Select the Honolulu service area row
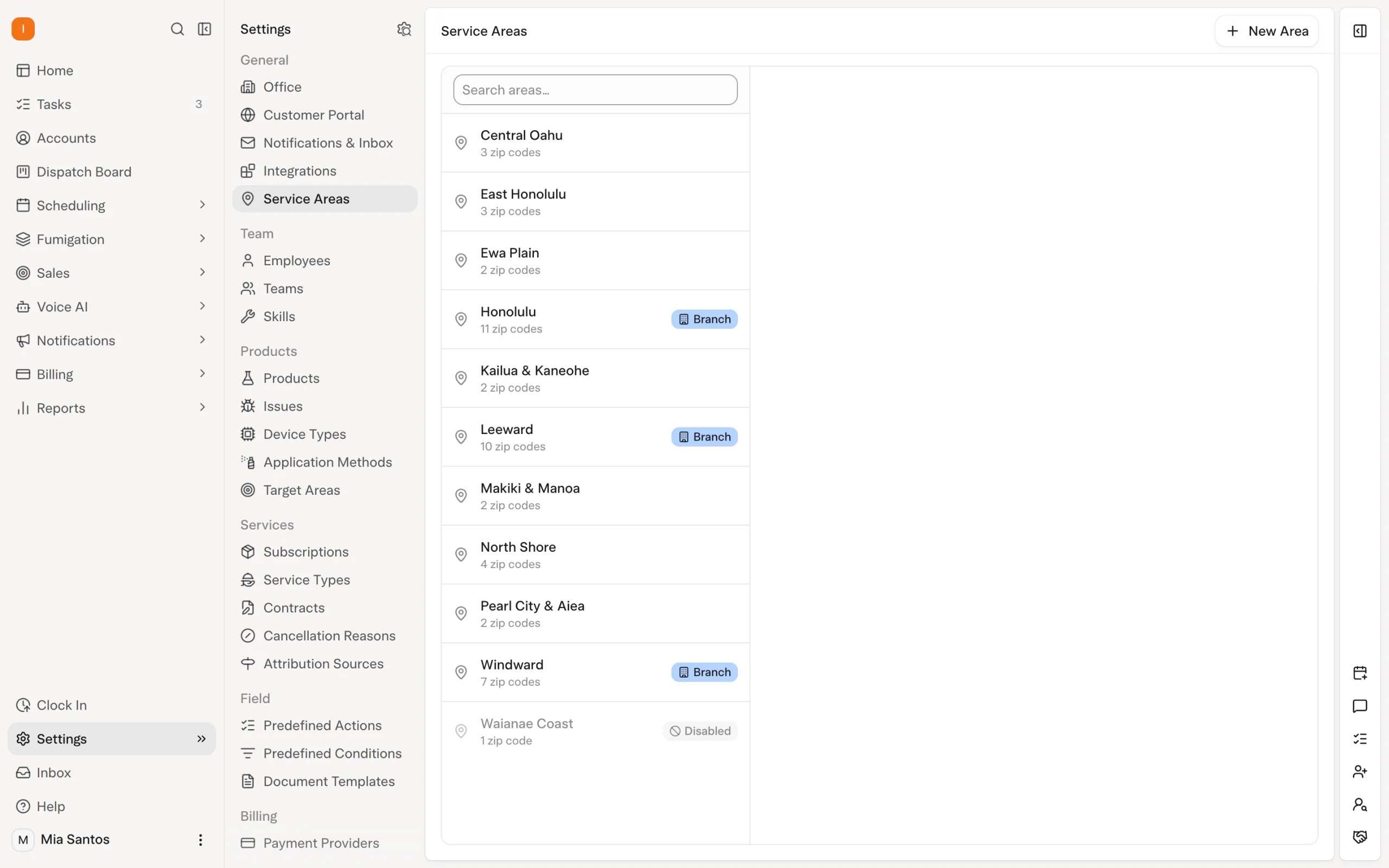The width and height of the screenshot is (1389, 868). pyautogui.click(x=595, y=320)
